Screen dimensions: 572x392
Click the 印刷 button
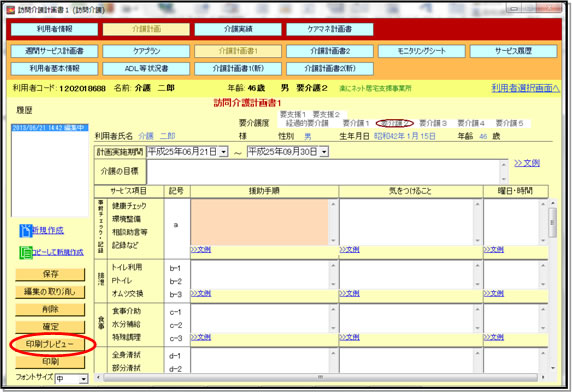[x=50, y=362]
